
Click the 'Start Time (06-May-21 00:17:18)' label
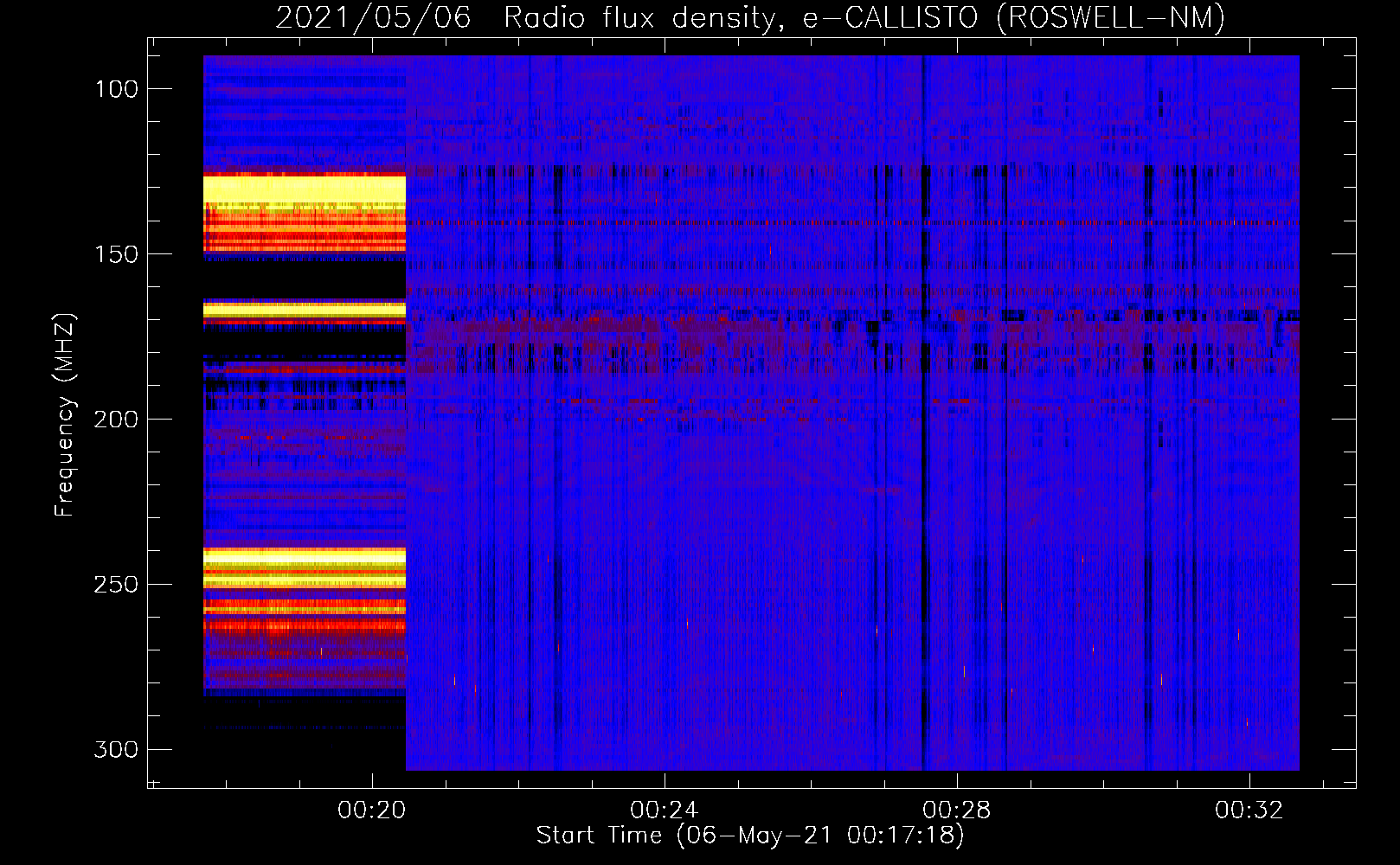(750, 836)
